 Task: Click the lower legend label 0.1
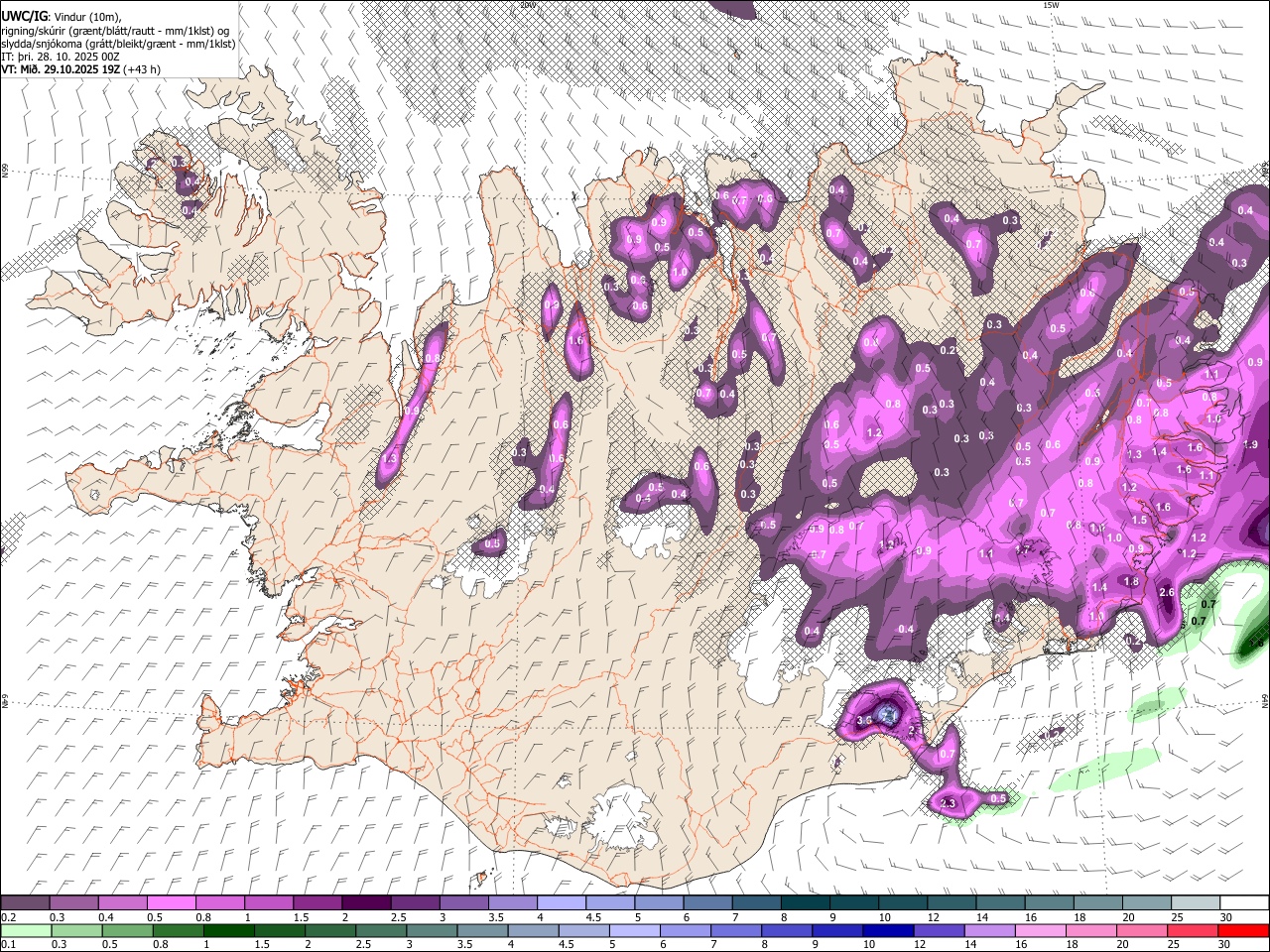(8, 944)
